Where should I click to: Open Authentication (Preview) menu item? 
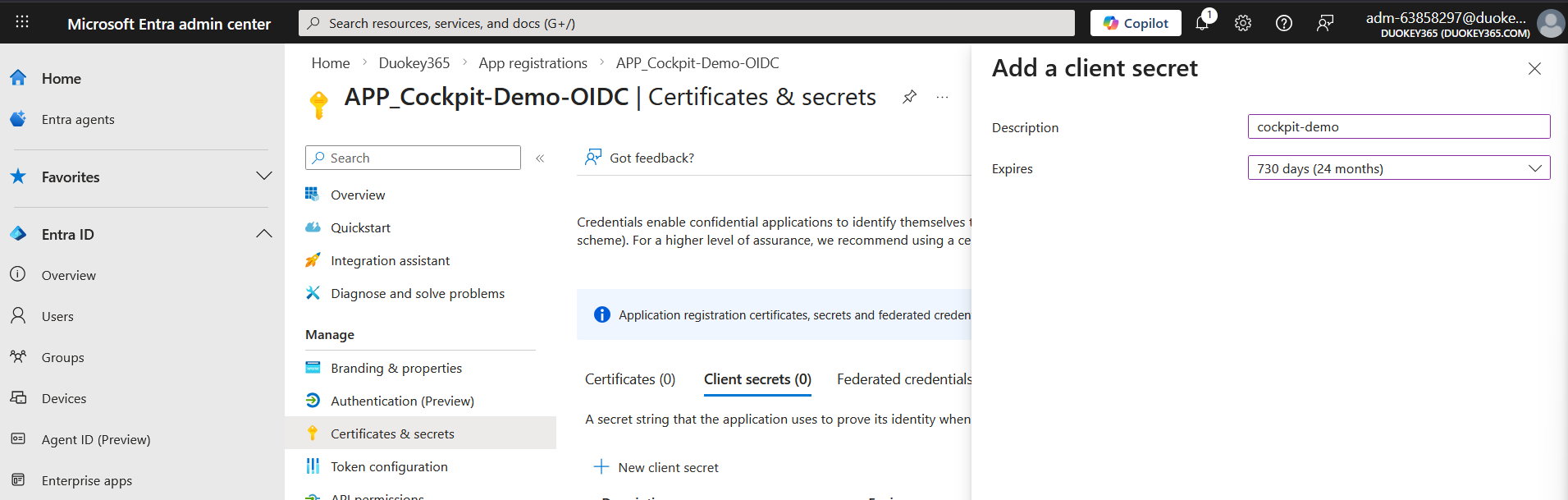point(402,401)
